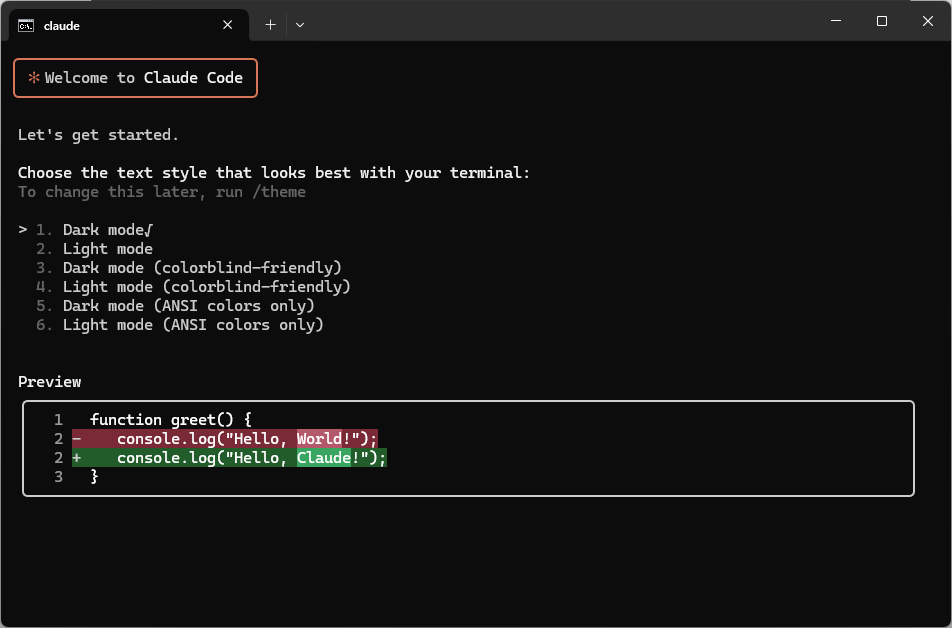952x628 pixels.
Task: Click the terminal icon on the claude tab
Action: point(26,26)
